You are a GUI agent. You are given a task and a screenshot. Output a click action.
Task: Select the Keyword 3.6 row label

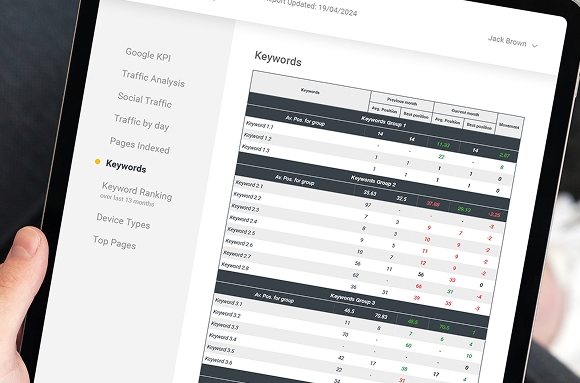click(218, 360)
